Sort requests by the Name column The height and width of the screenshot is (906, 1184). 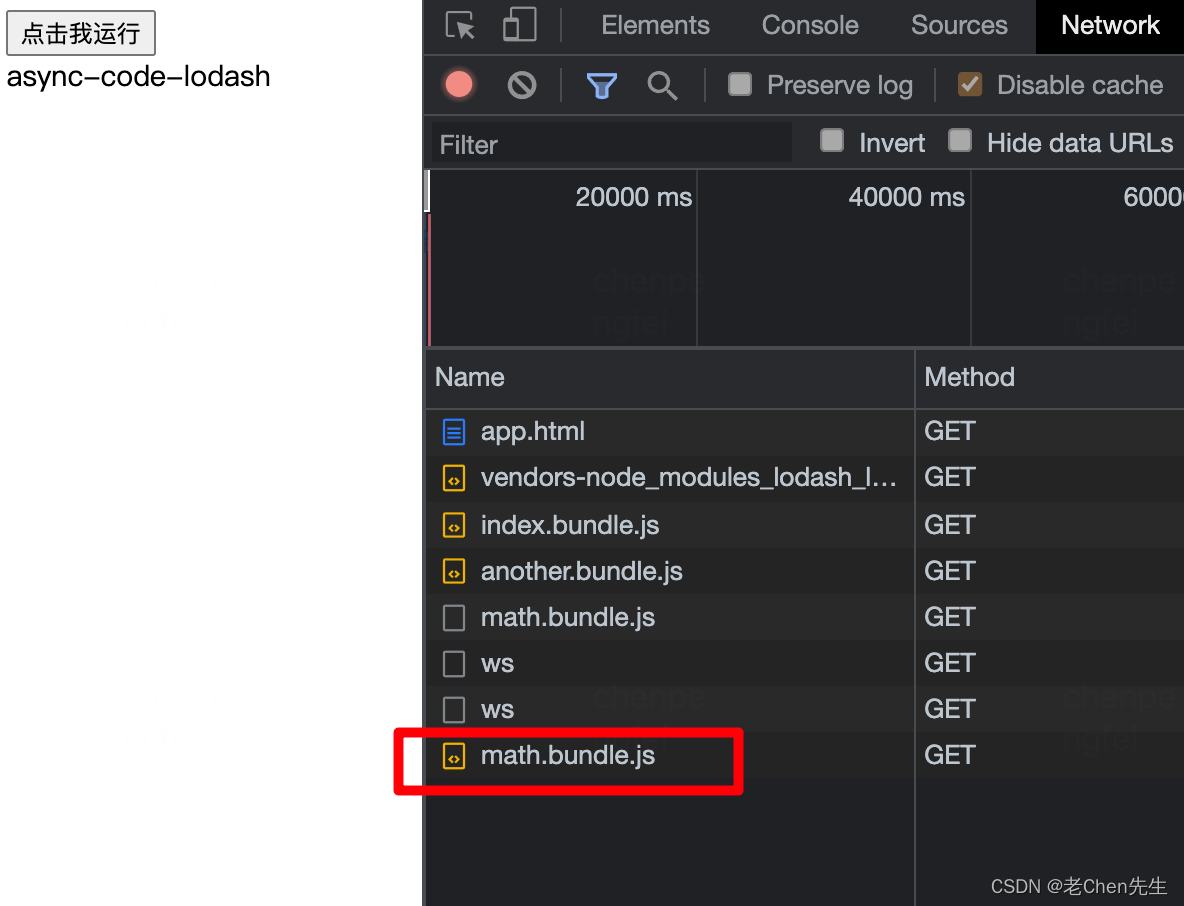point(670,378)
